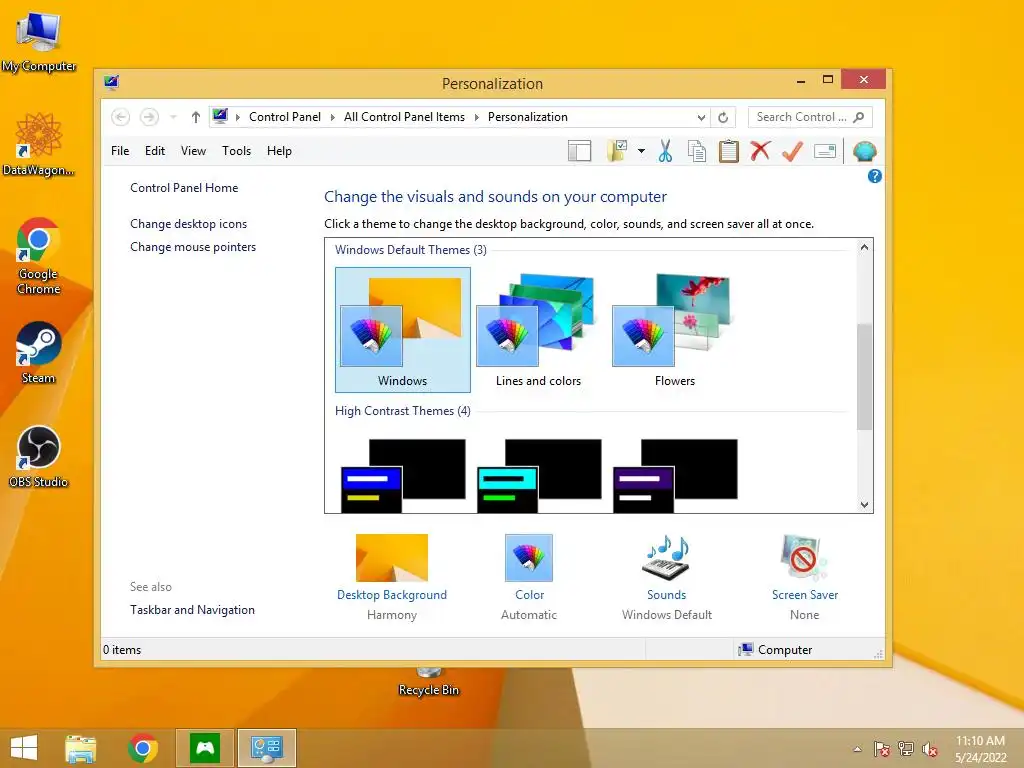Click the Personalization breadcrumb in address bar

(x=528, y=117)
